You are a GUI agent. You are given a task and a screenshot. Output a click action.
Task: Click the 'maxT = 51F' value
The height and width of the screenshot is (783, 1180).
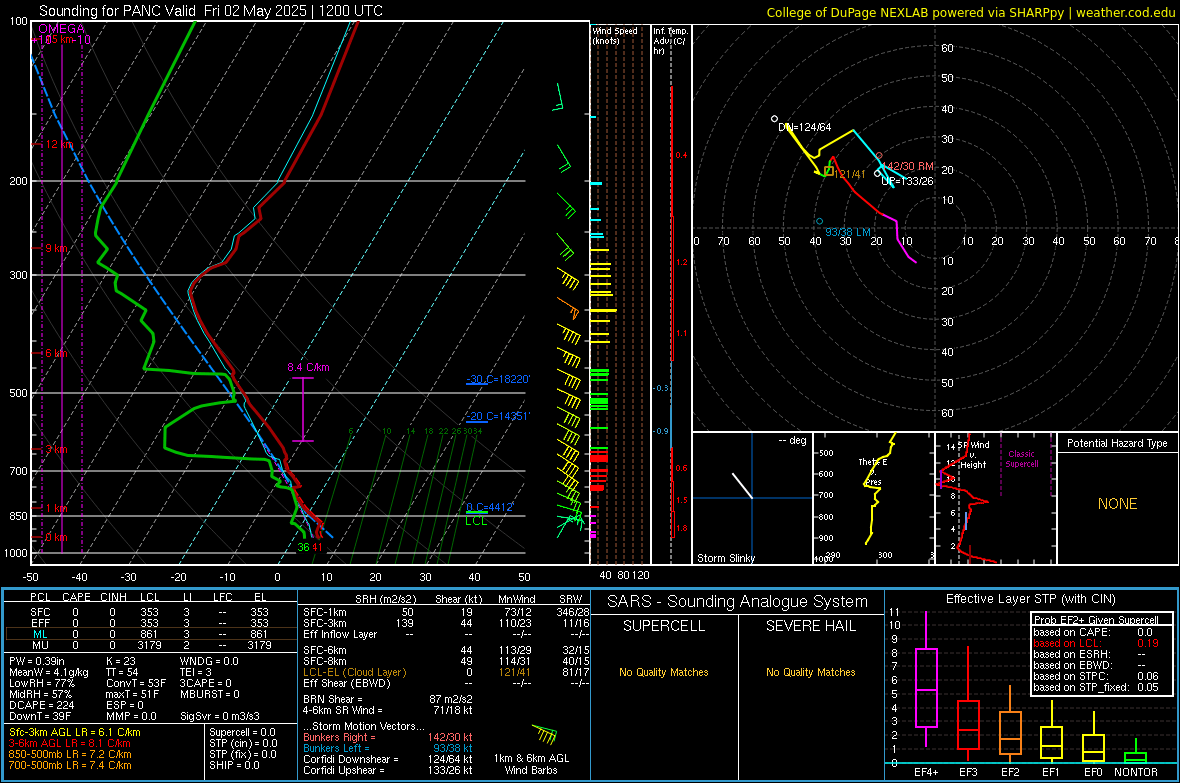click(x=132, y=694)
